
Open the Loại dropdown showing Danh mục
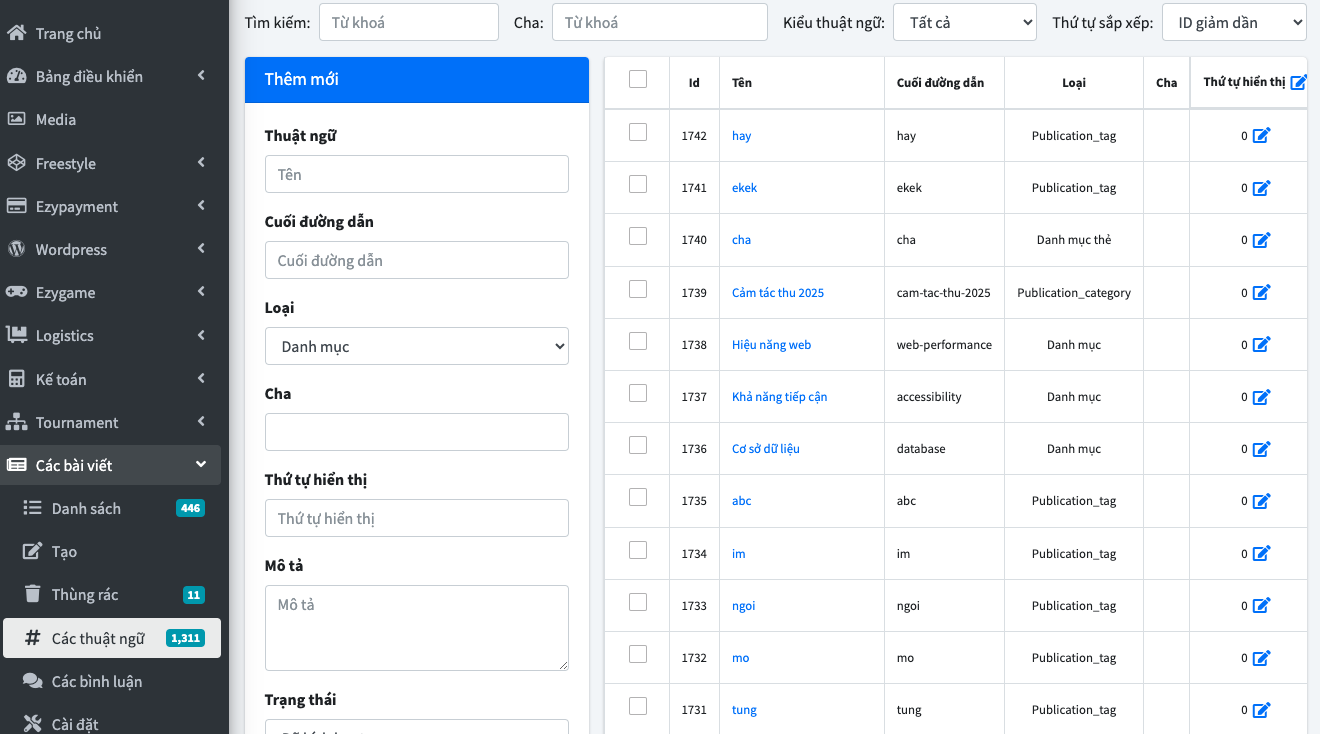(x=416, y=346)
